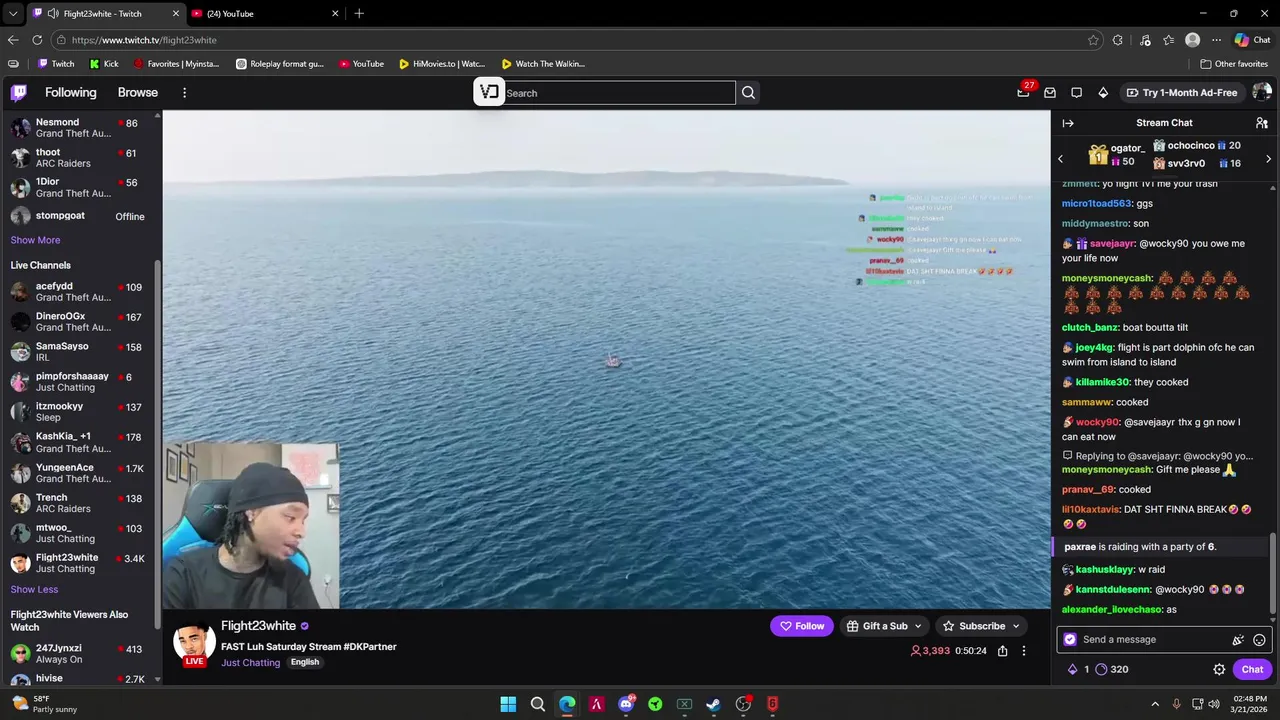Image resolution: width=1280 pixels, height=720 pixels.
Task: Open the HiMovies.to bookmark
Action: click(x=441, y=64)
